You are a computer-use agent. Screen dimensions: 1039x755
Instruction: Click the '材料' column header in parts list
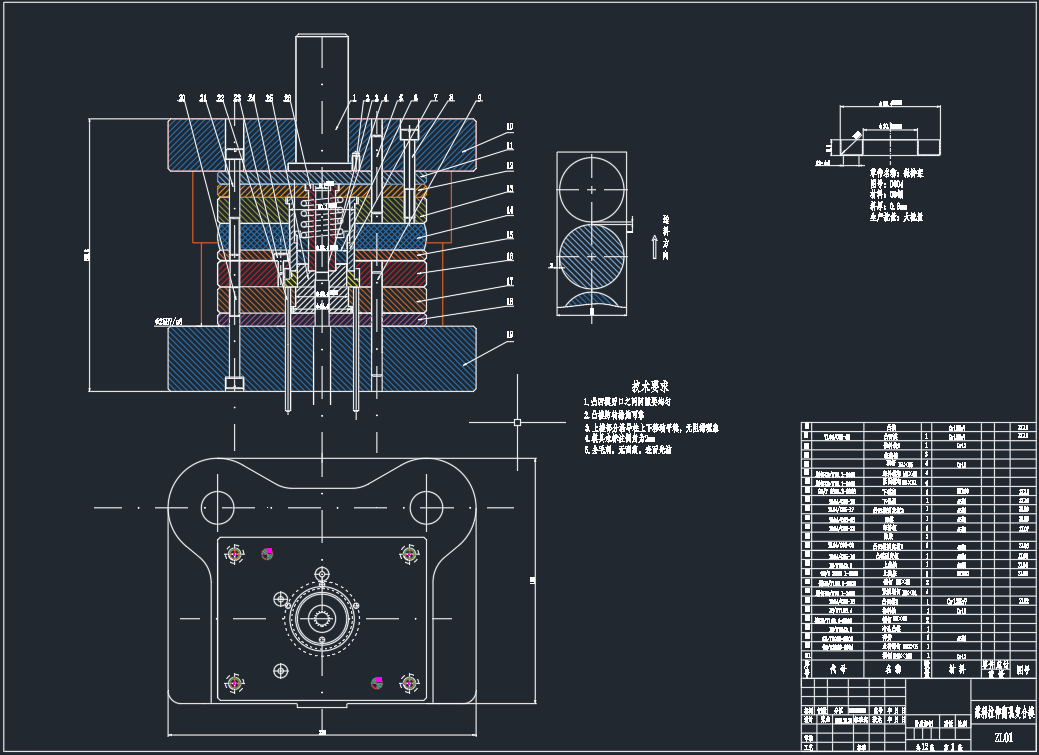[x=956, y=669]
